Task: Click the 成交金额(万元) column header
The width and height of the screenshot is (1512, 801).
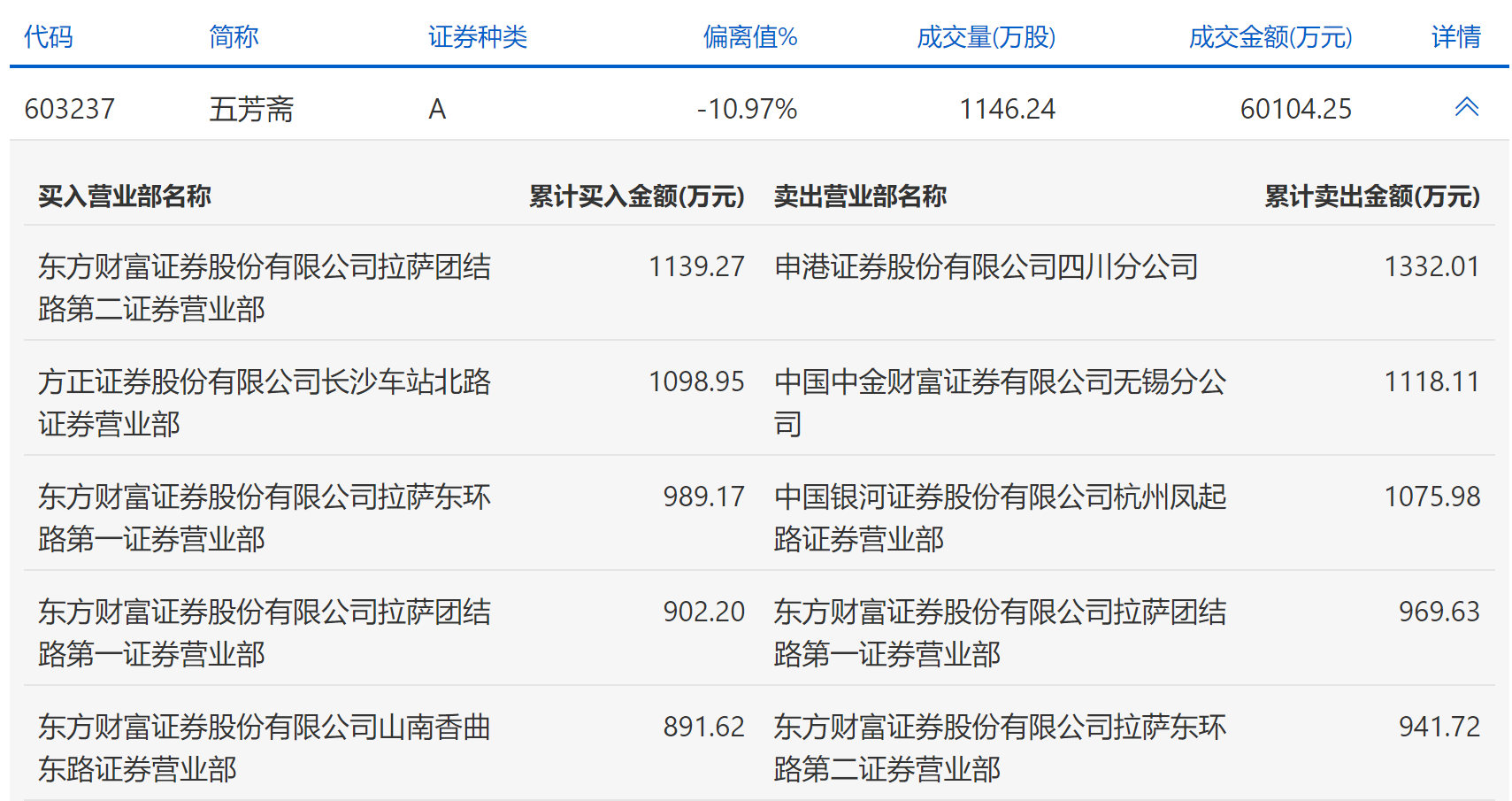Action: (1270, 37)
